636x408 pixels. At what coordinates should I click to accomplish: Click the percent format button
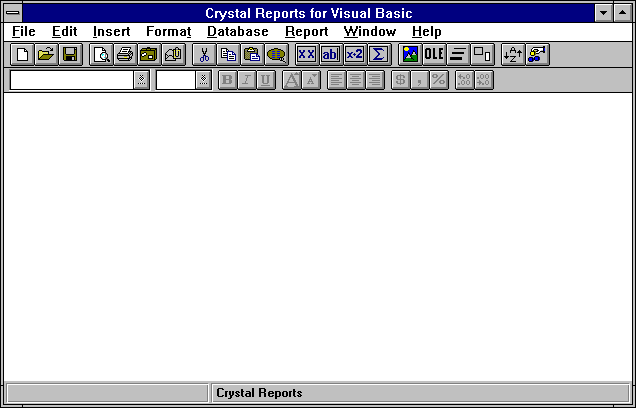click(x=438, y=81)
